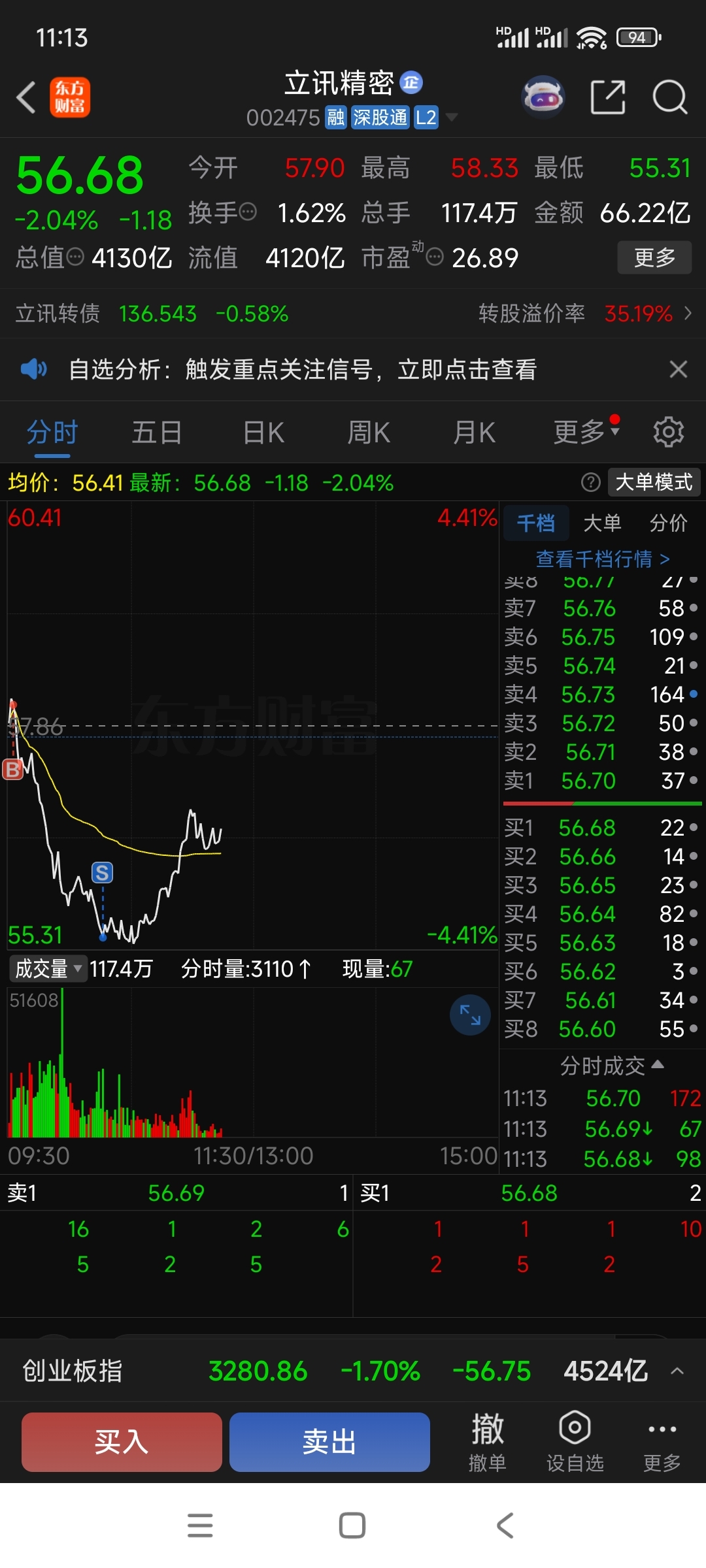This screenshot has width=706, height=1568.
Task: Open the 自选分析 signal notice
Action: (303, 369)
